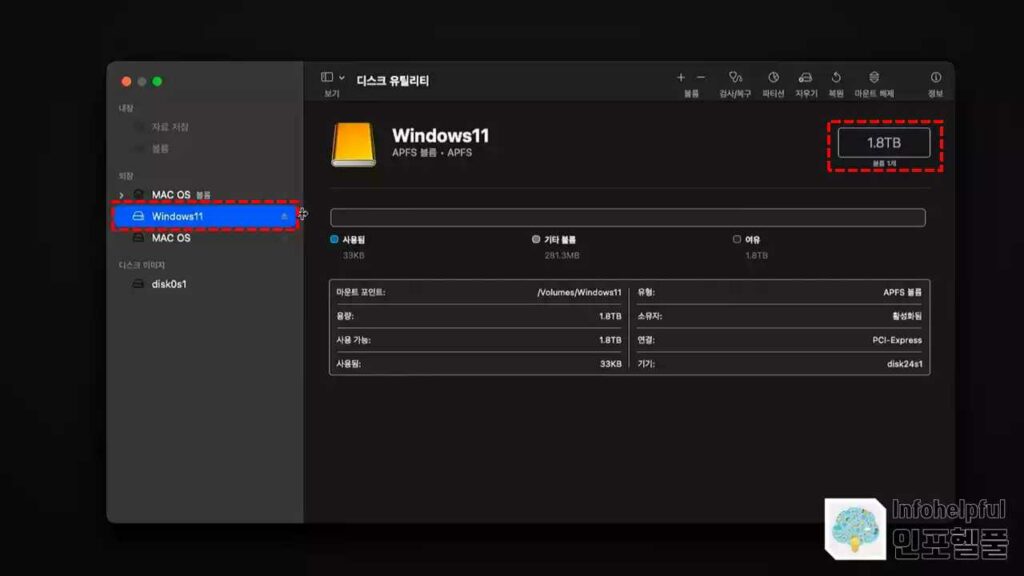Expand the view options chevron beside sidebar icon
The height and width of the screenshot is (576, 1024).
coord(342,78)
